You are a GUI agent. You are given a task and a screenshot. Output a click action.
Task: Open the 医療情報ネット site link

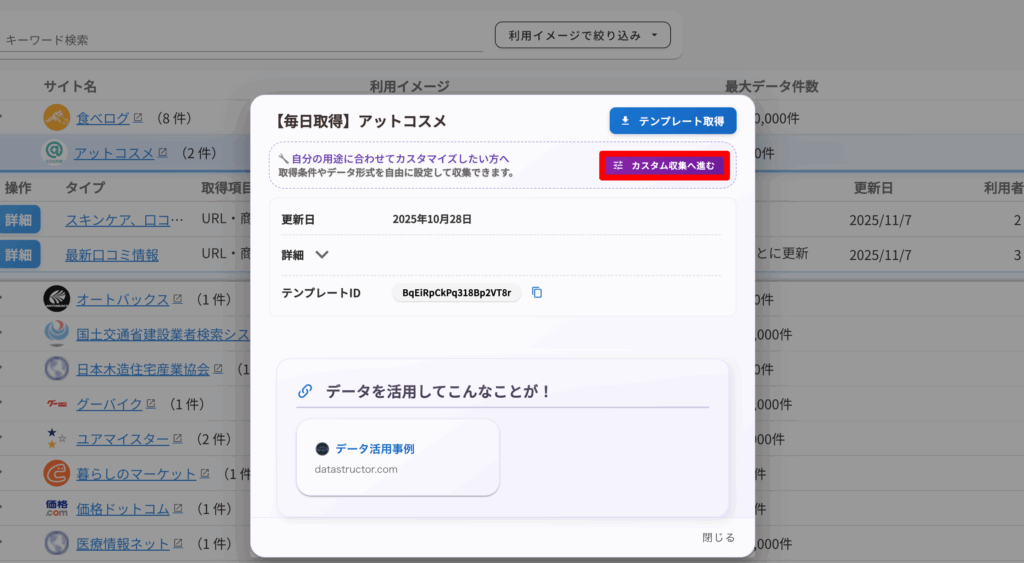coord(123,544)
